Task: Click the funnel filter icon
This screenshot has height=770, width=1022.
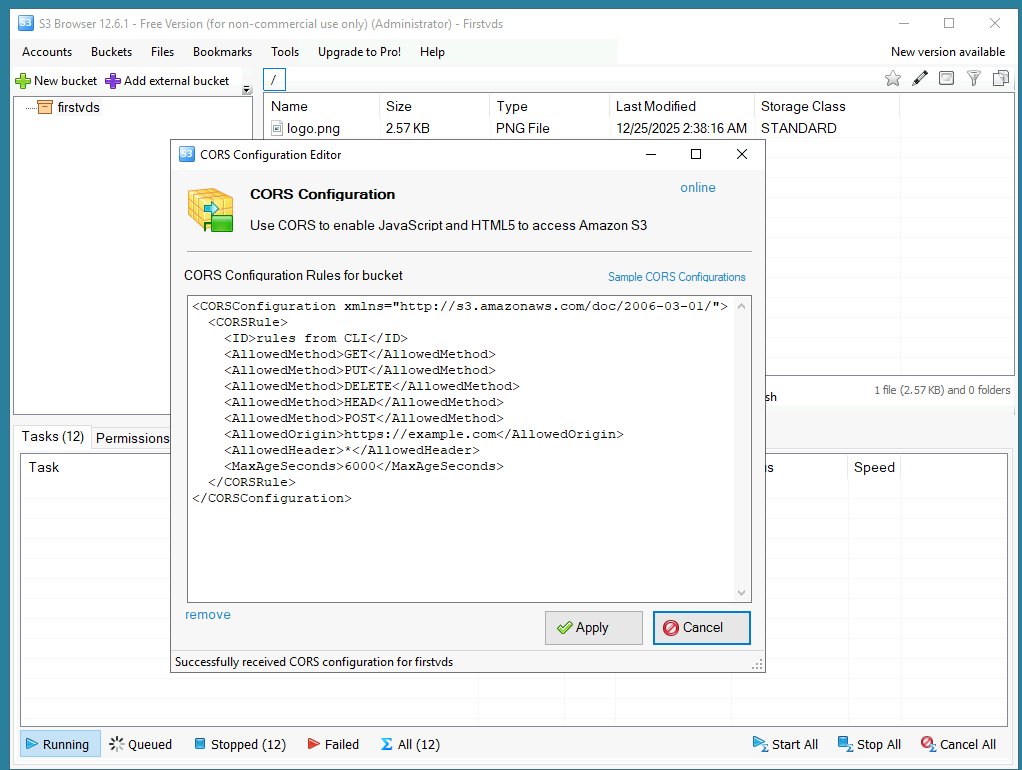Action: (x=973, y=79)
